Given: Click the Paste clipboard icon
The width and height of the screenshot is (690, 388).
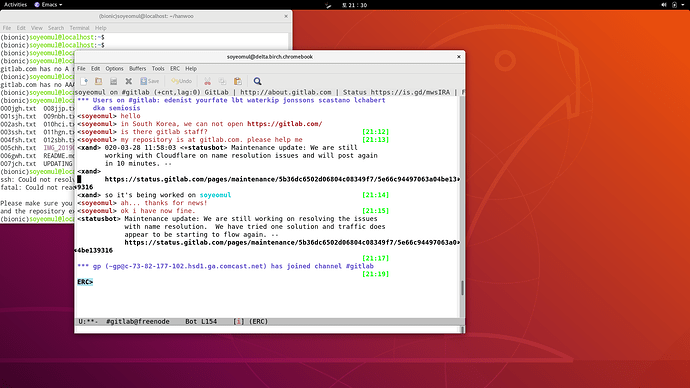Looking at the screenshot, I should (238, 81).
